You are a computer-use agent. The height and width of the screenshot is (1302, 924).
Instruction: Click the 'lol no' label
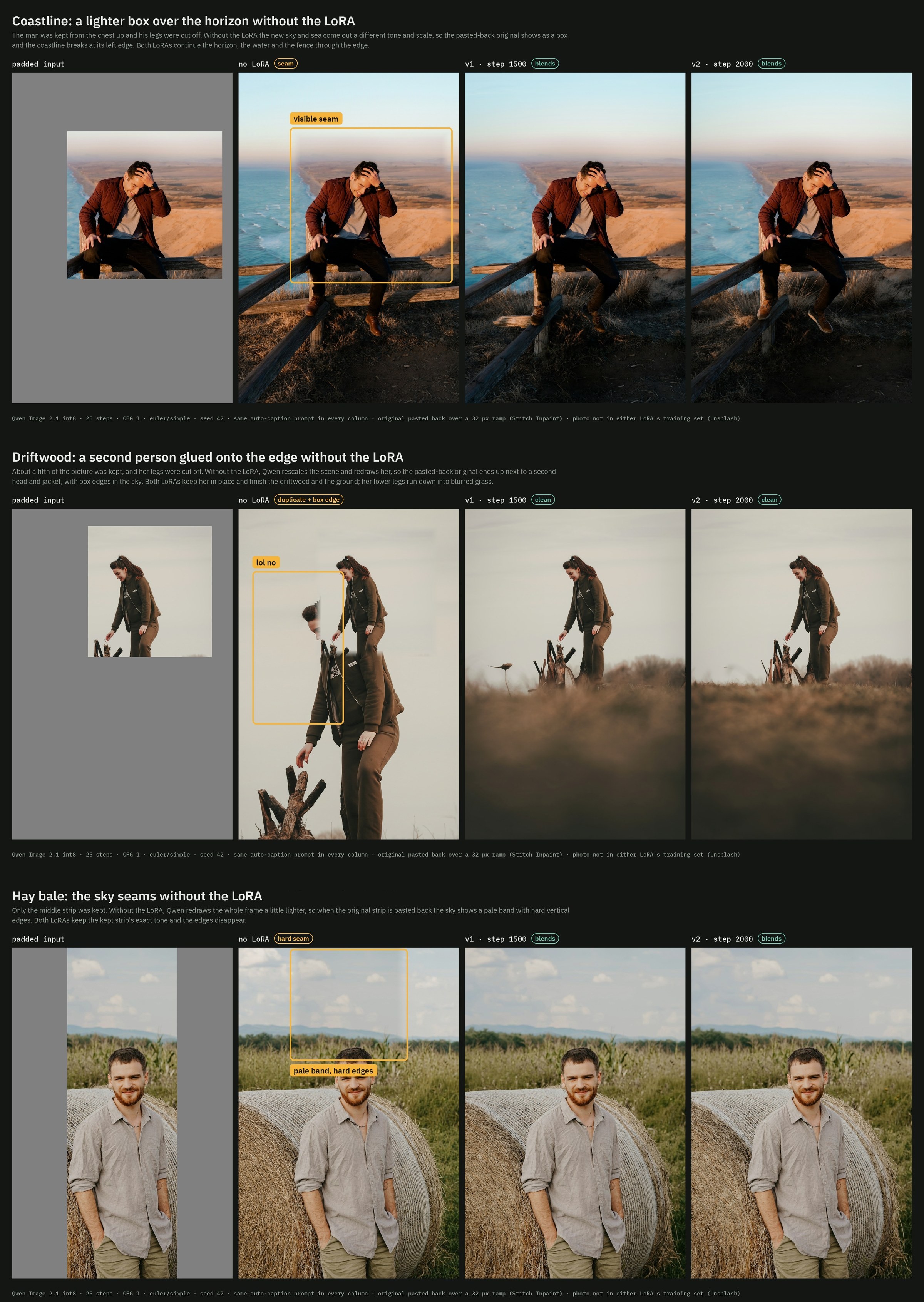[x=266, y=562]
